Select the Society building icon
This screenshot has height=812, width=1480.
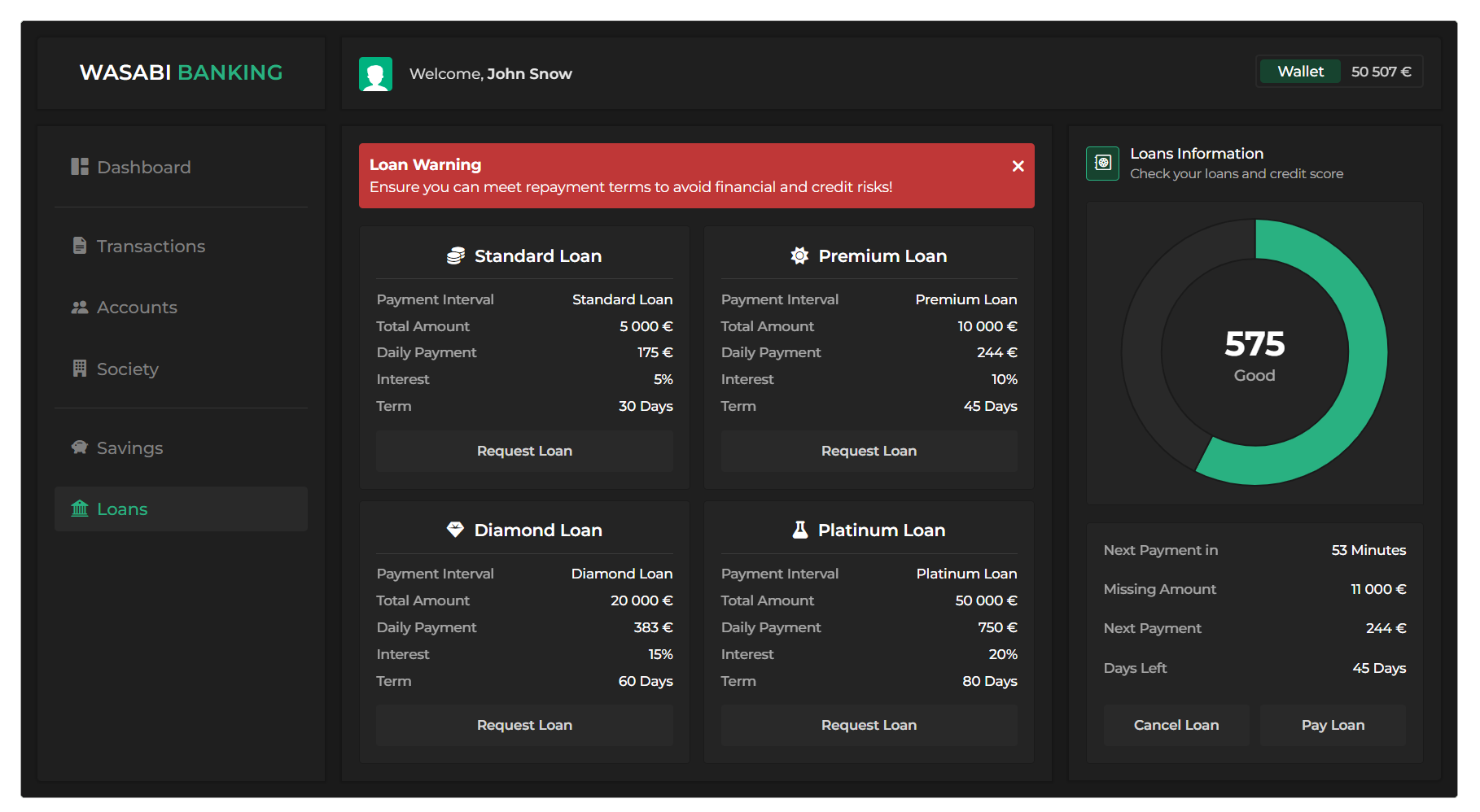[x=80, y=369]
